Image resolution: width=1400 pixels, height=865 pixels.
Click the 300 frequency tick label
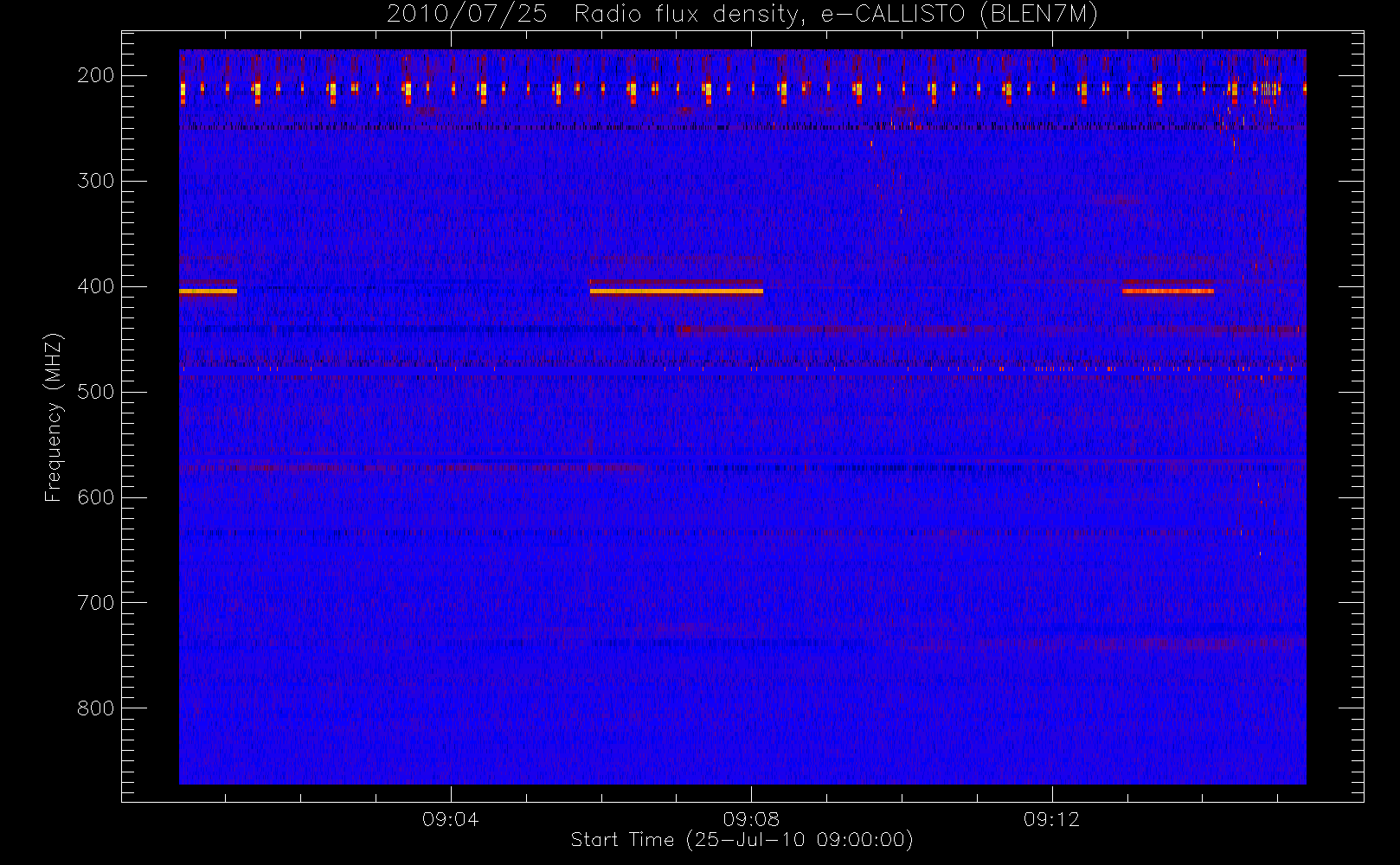pos(96,181)
